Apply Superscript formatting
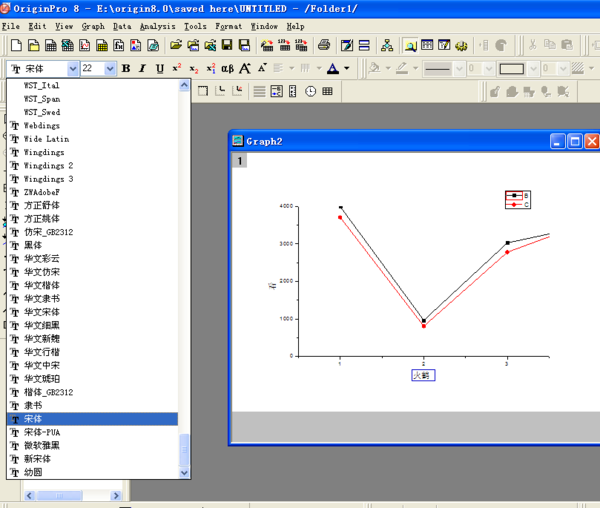Image resolution: width=600 pixels, height=508 pixels. point(177,68)
